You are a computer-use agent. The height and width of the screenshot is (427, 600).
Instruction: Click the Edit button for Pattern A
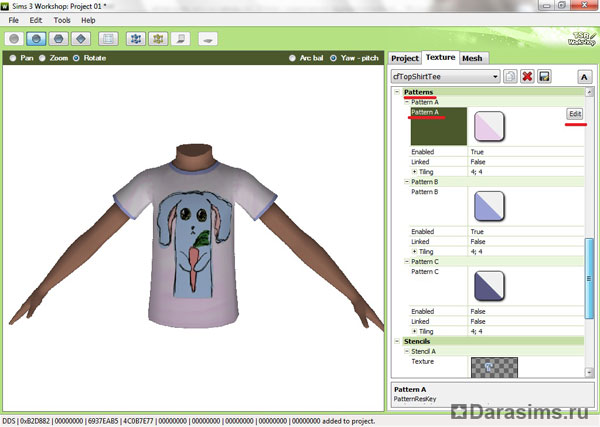575,114
